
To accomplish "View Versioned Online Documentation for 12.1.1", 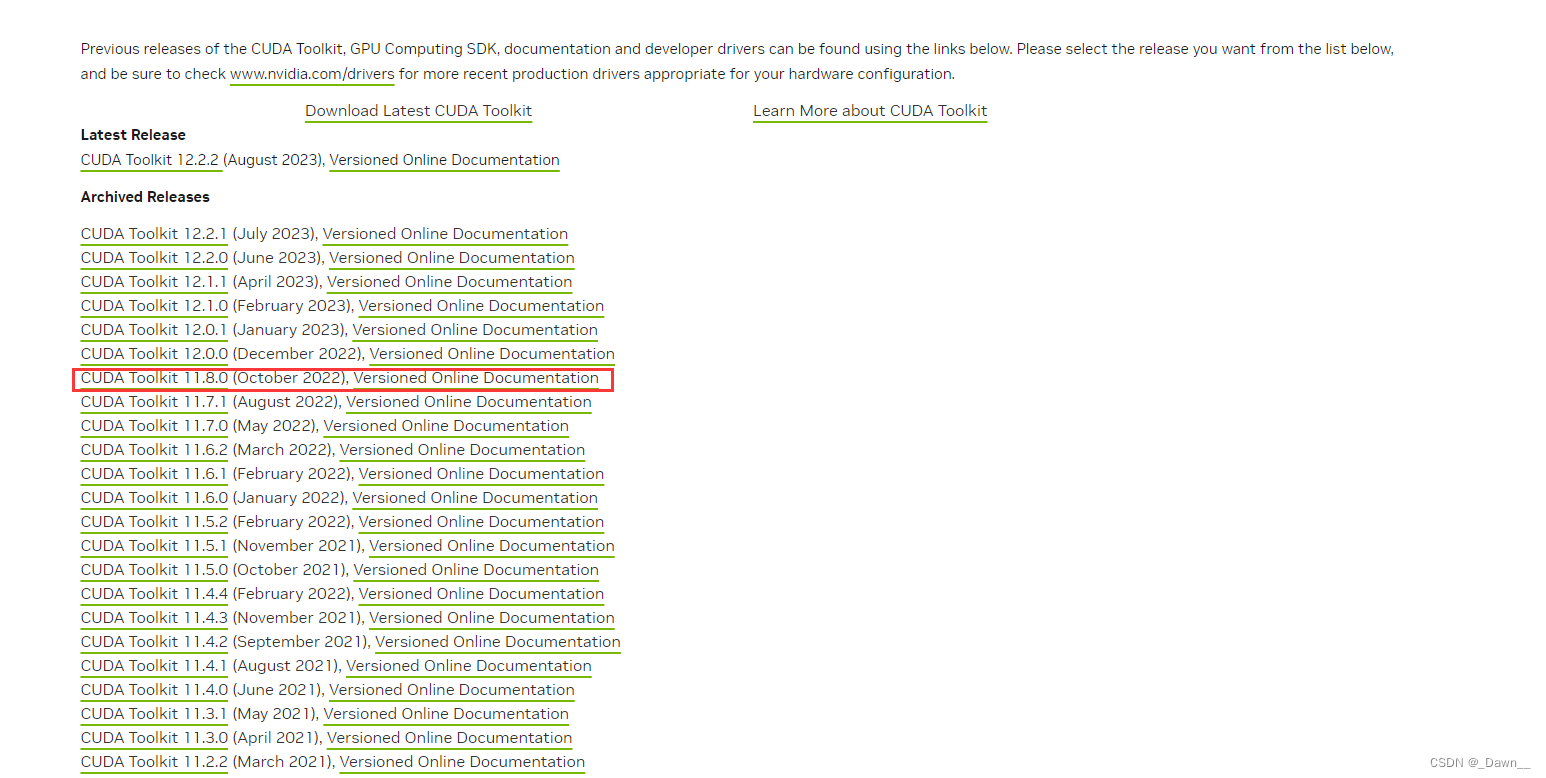I will [x=450, y=282].
